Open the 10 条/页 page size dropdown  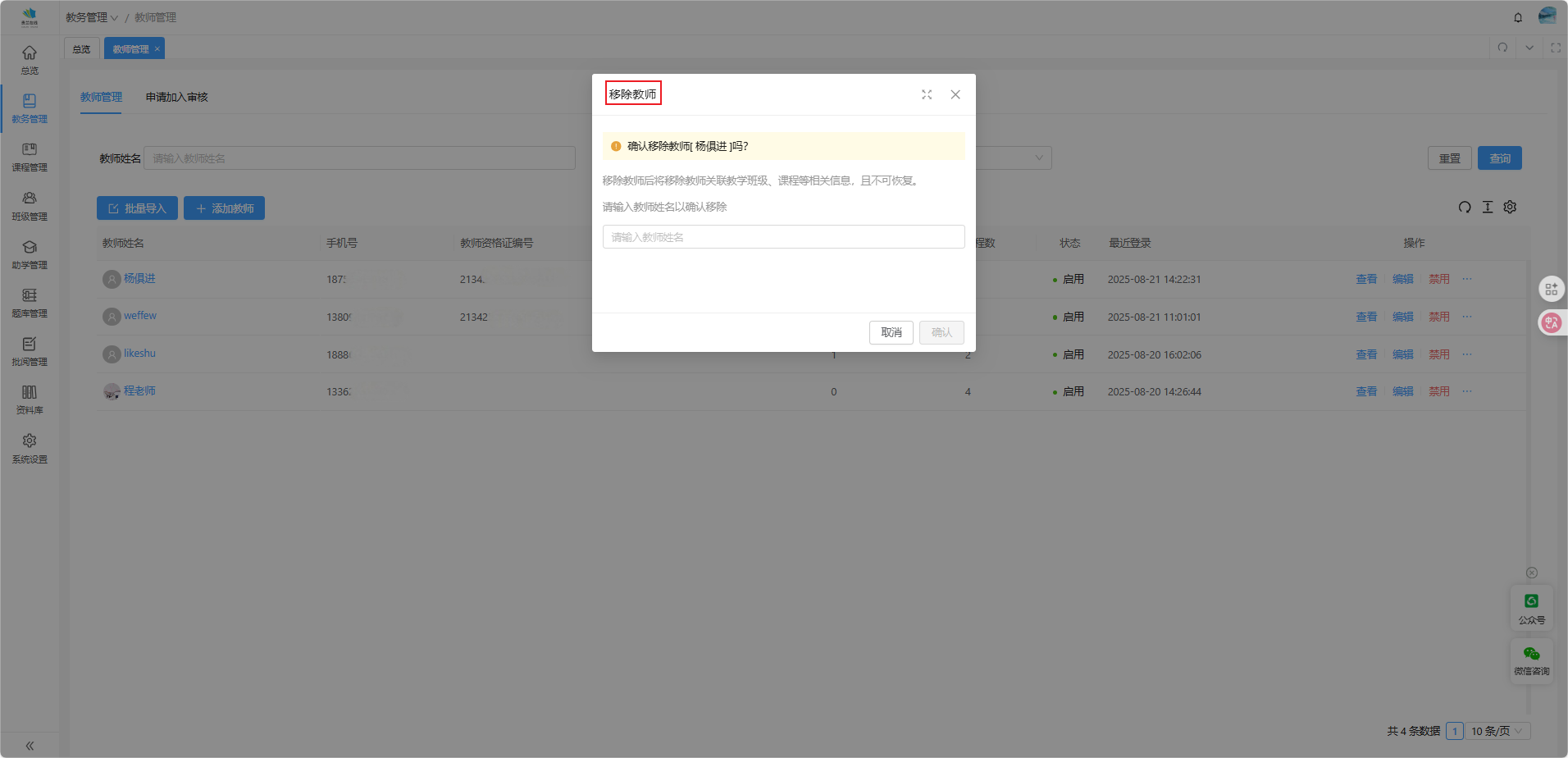point(1497,731)
